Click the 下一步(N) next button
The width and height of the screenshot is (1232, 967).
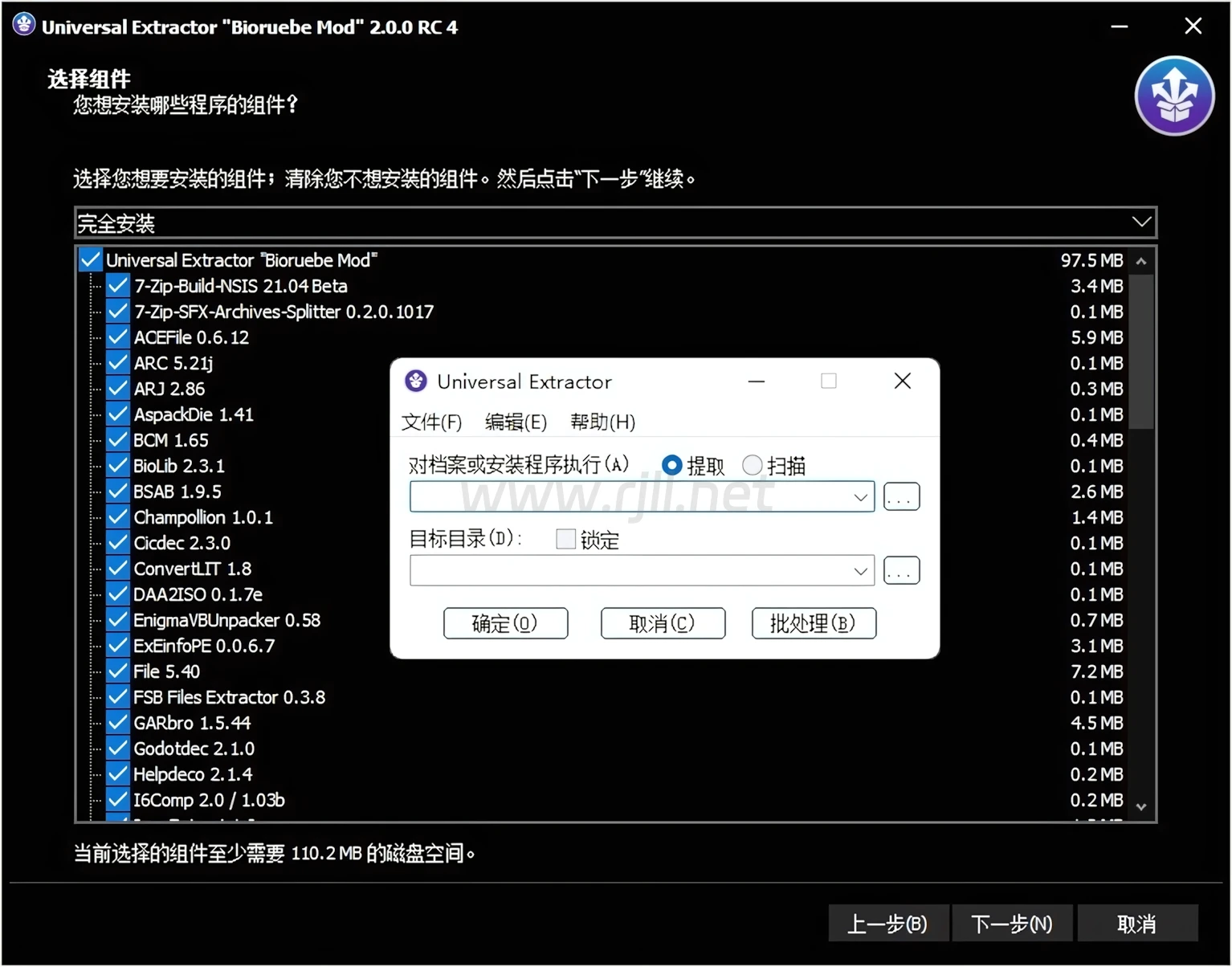1011,924
